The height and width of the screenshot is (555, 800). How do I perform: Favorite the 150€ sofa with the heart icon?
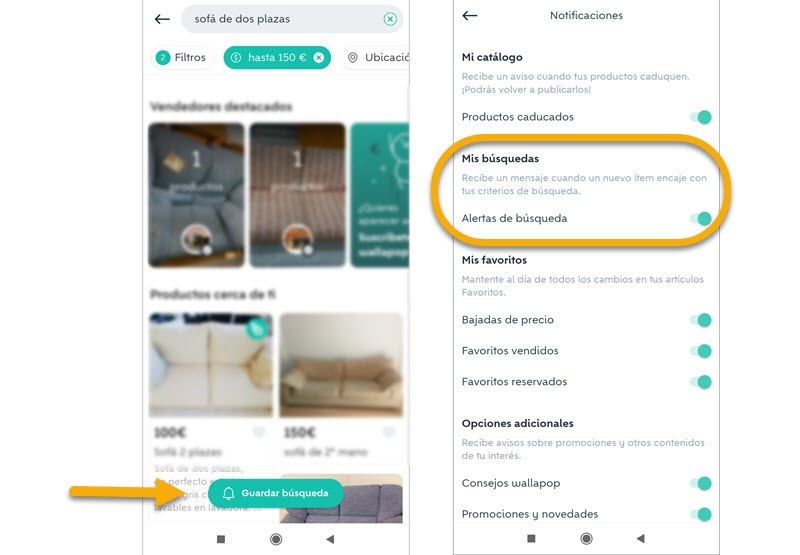389,432
